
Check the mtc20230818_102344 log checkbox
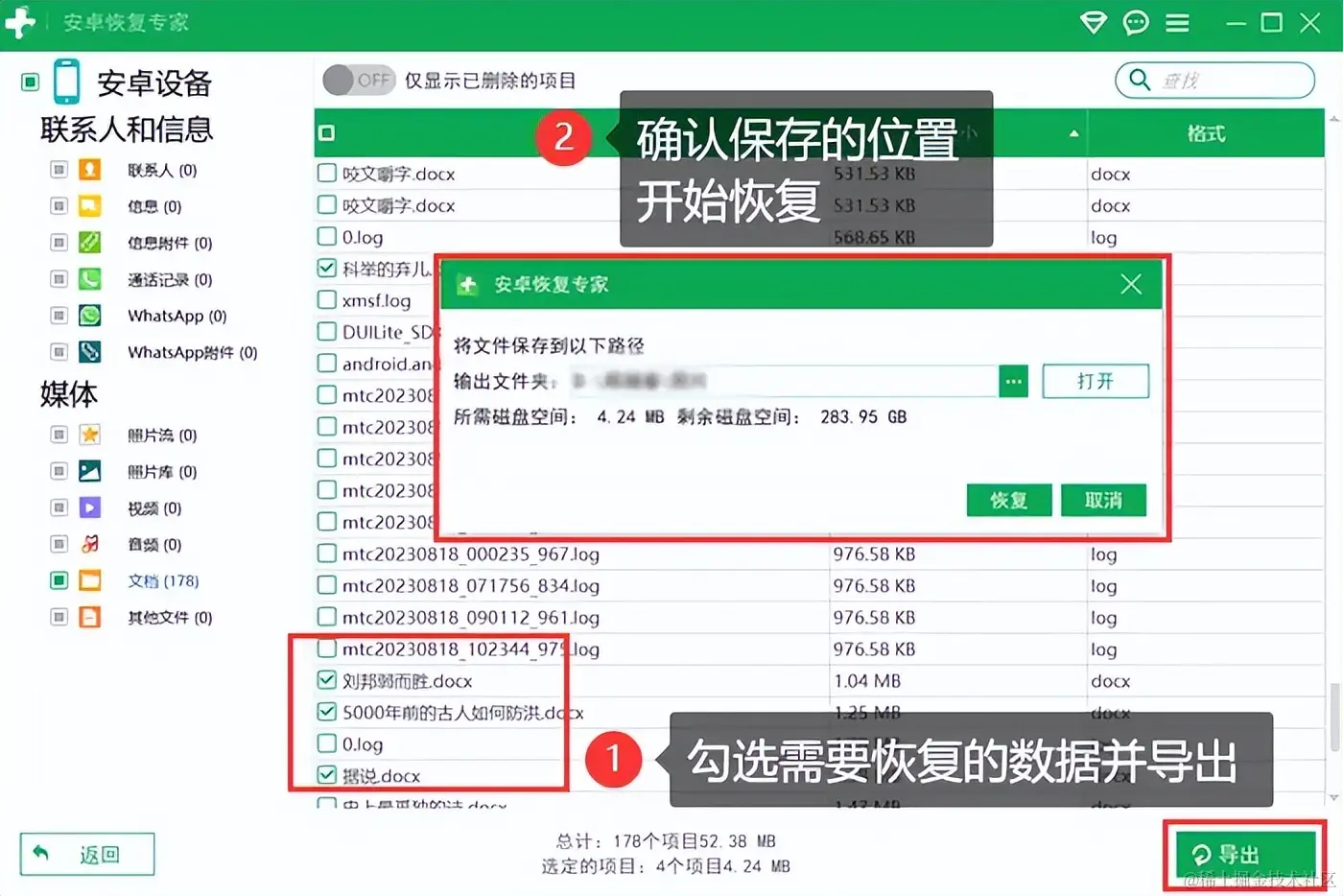tap(326, 648)
